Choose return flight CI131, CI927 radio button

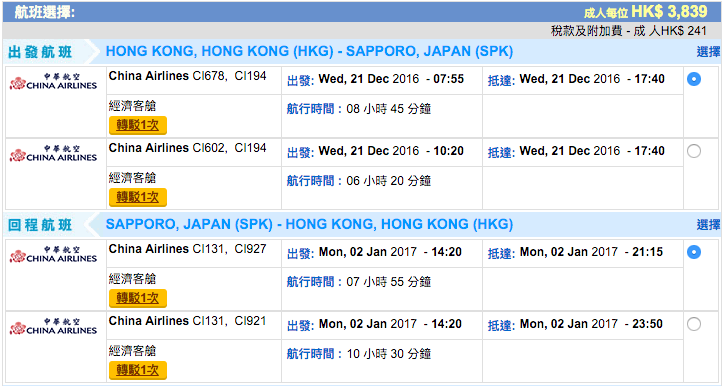[694, 252]
